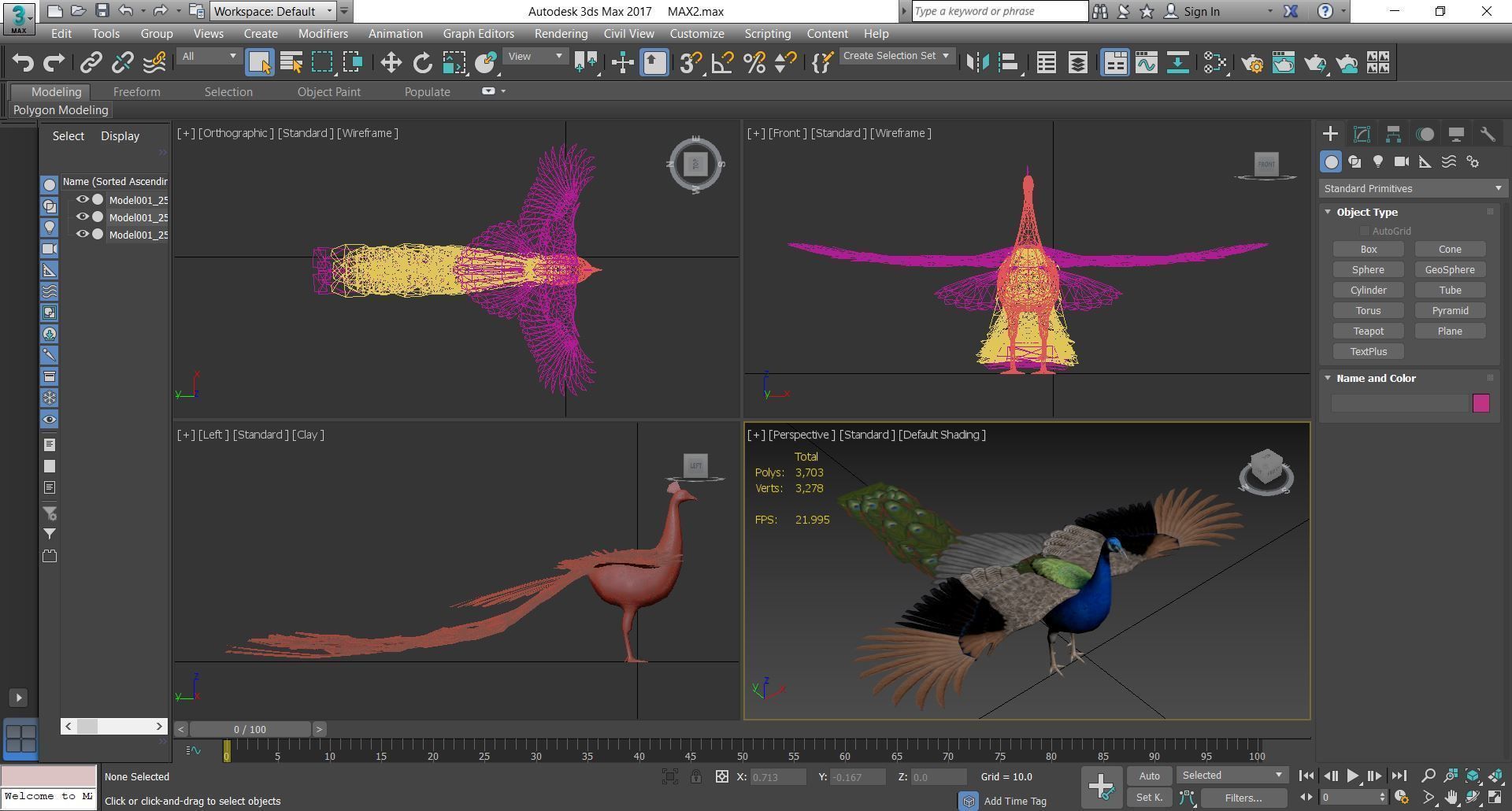Viewport: 1512px width, 811px height.
Task: Open the Scripting menu
Action: pyautogui.click(x=767, y=34)
